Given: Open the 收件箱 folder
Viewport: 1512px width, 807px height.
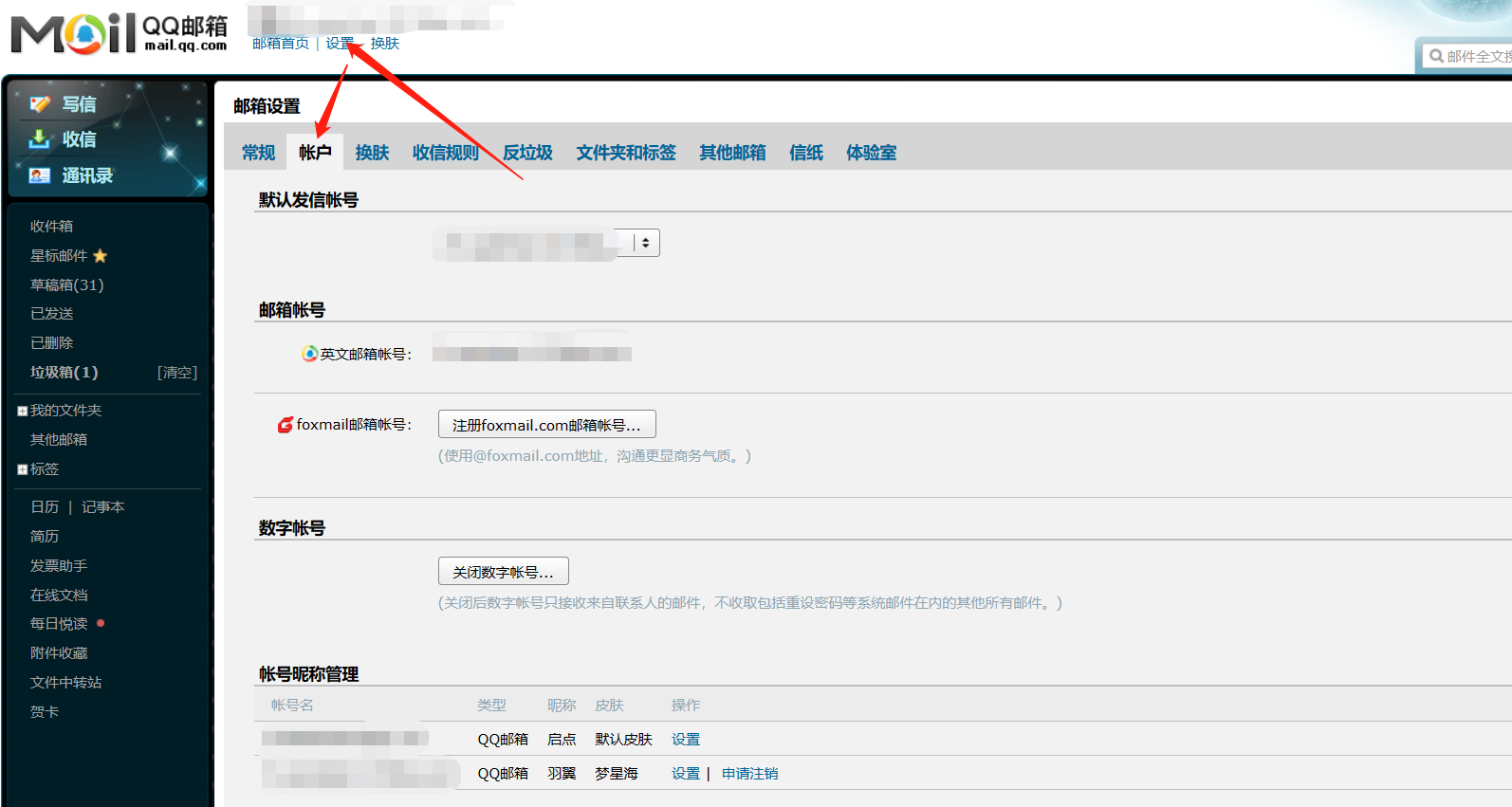Looking at the screenshot, I should 51,227.
